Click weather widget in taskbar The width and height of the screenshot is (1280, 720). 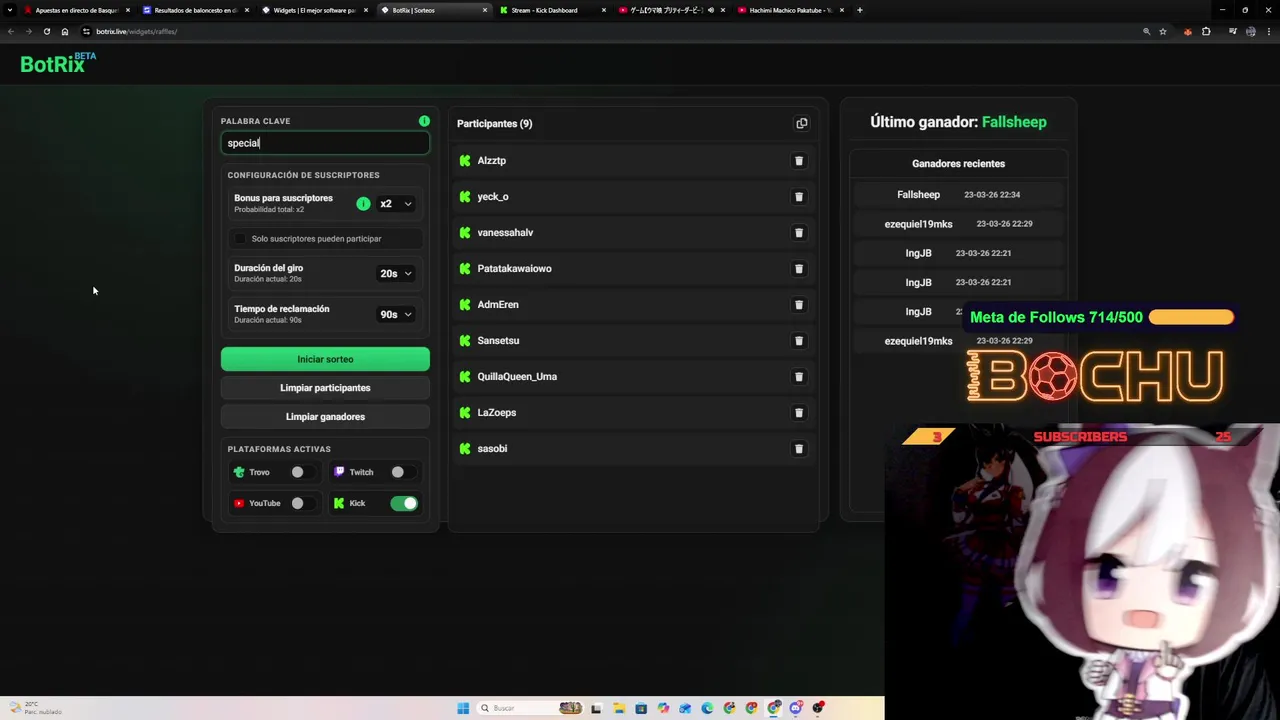35,708
